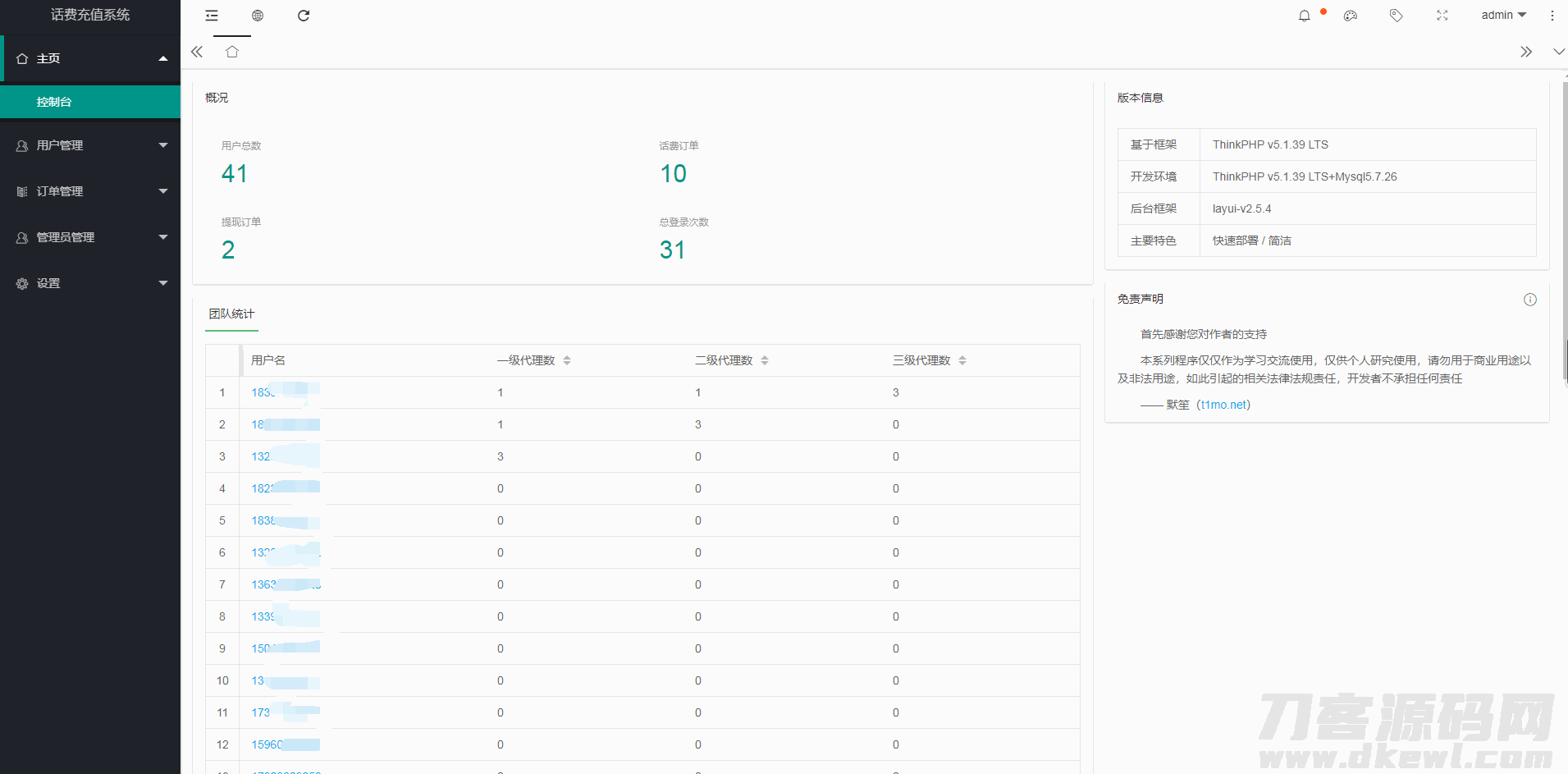Click the refresh icon in top toolbar
This screenshot has width=1568, height=774.
tap(304, 16)
